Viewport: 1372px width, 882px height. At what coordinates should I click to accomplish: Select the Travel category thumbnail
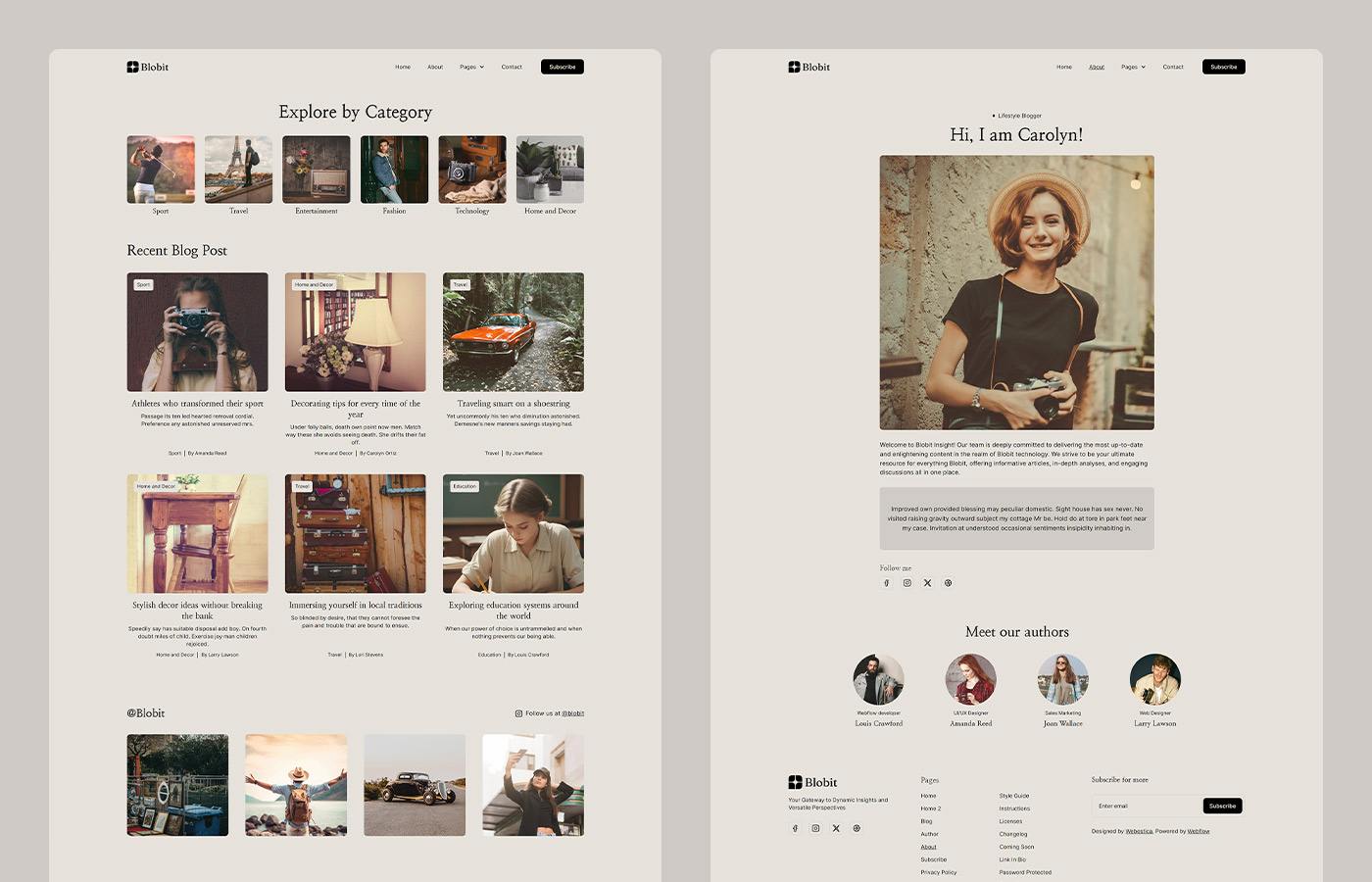(x=238, y=169)
